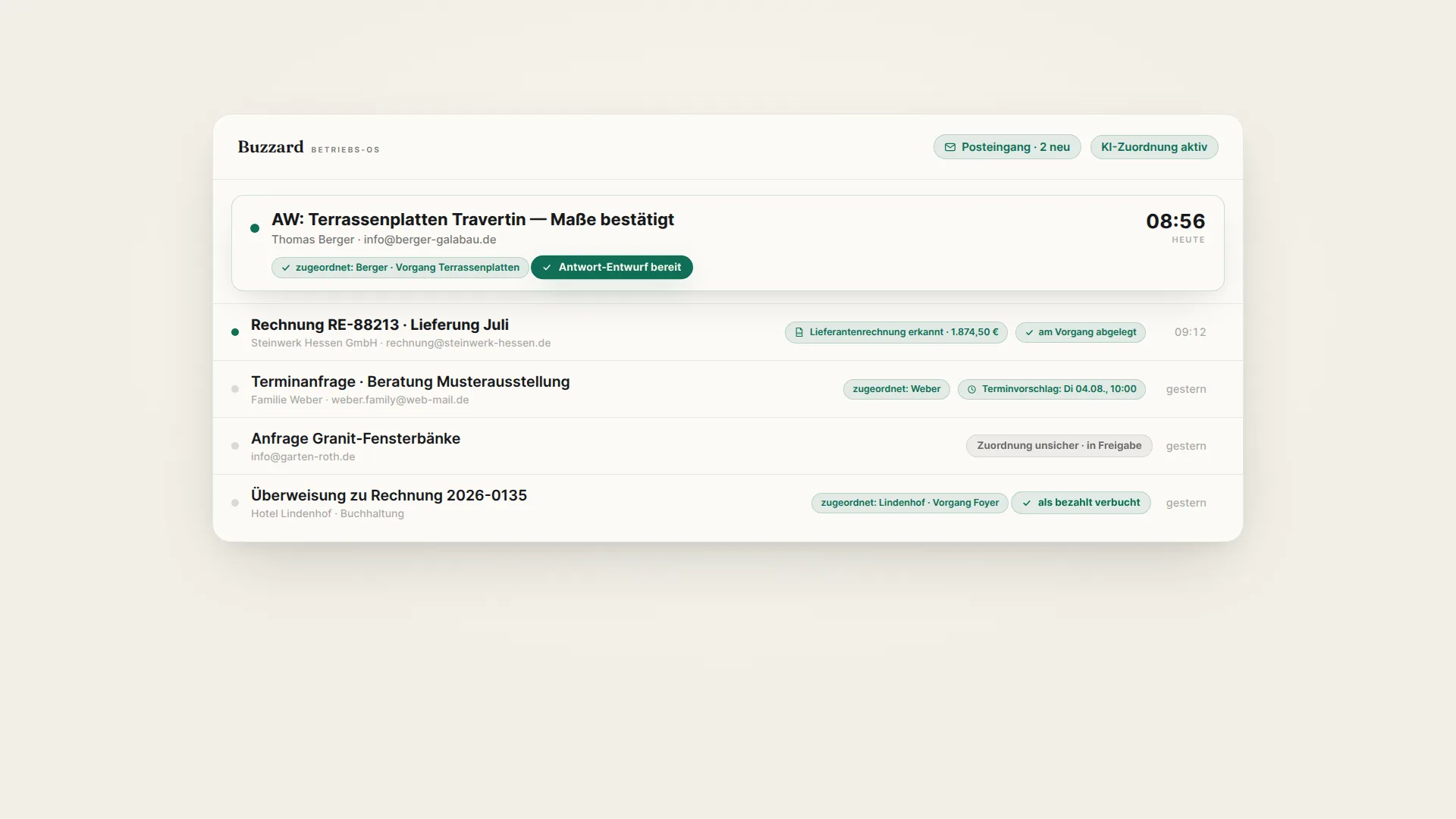Click the document icon in the Lieferantenrechnung erkannt tag
This screenshot has height=819, width=1456.
799,332
